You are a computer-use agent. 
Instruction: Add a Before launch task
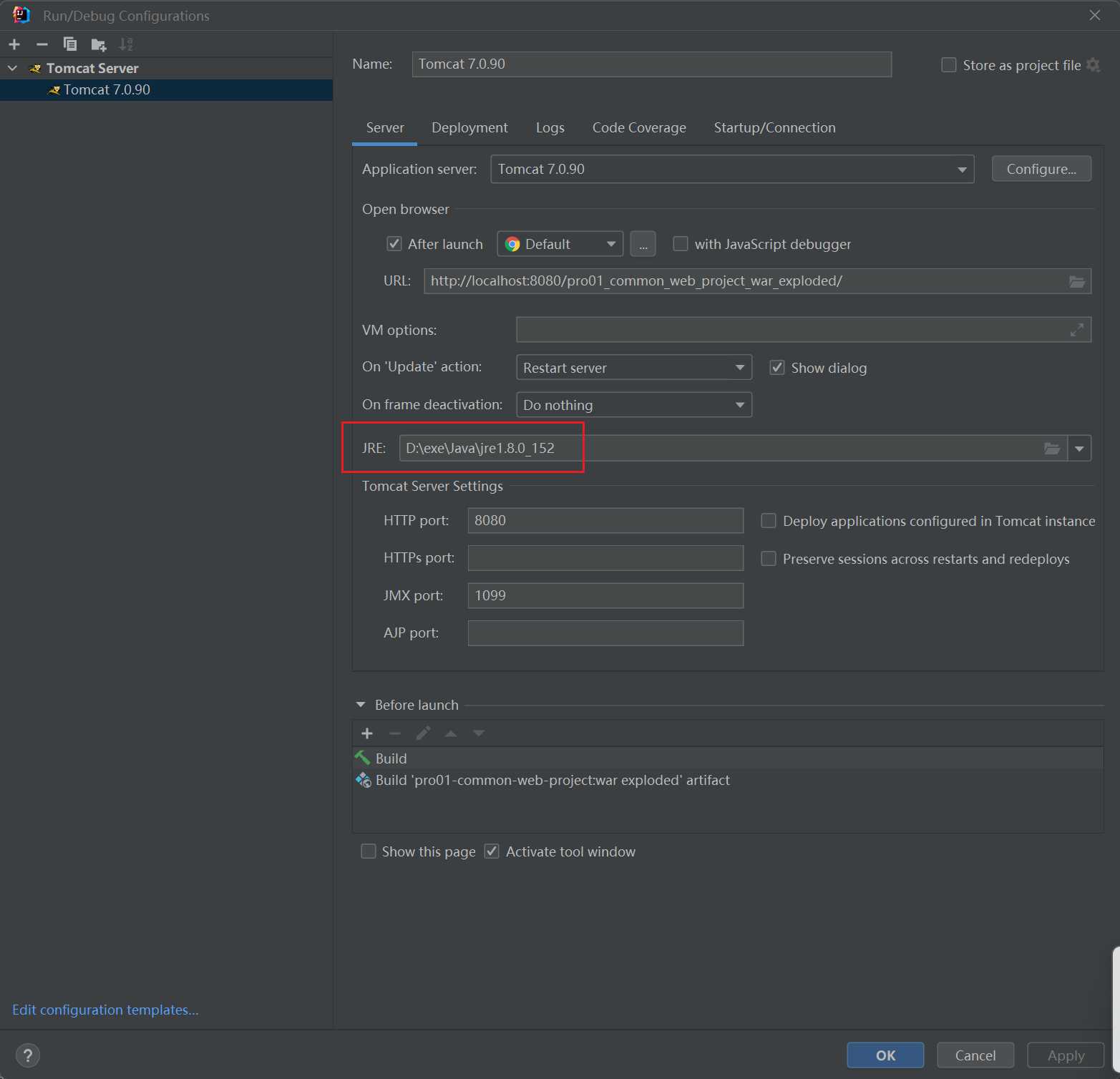tap(367, 733)
